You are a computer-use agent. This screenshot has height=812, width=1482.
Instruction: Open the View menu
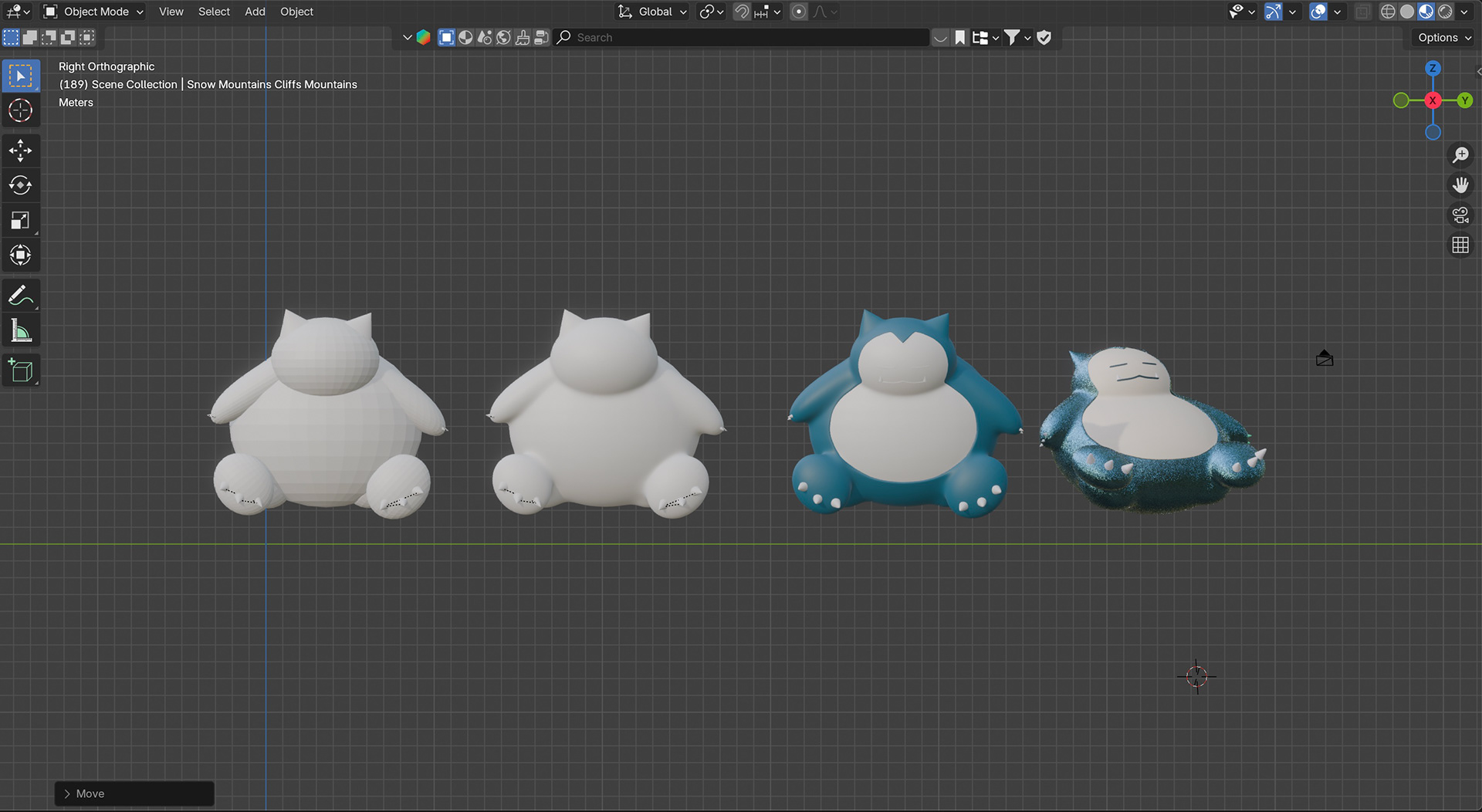pyautogui.click(x=171, y=12)
